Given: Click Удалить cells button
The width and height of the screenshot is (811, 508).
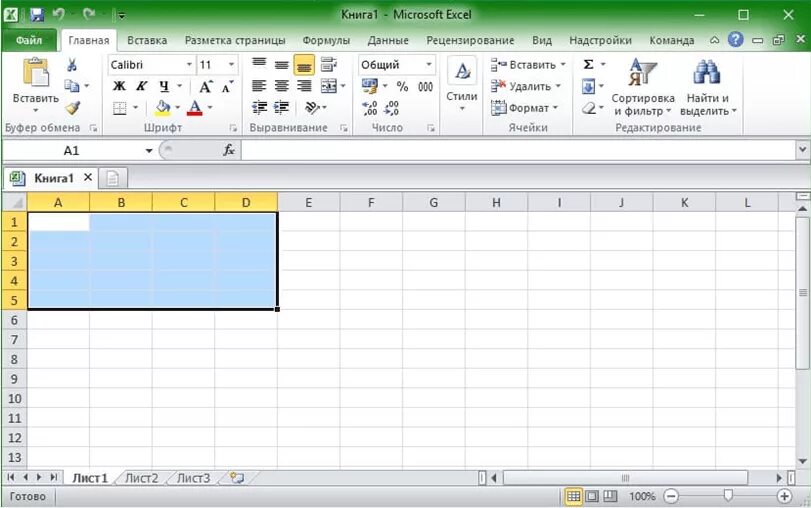Looking at the screenshot, I should pos(525,86).
